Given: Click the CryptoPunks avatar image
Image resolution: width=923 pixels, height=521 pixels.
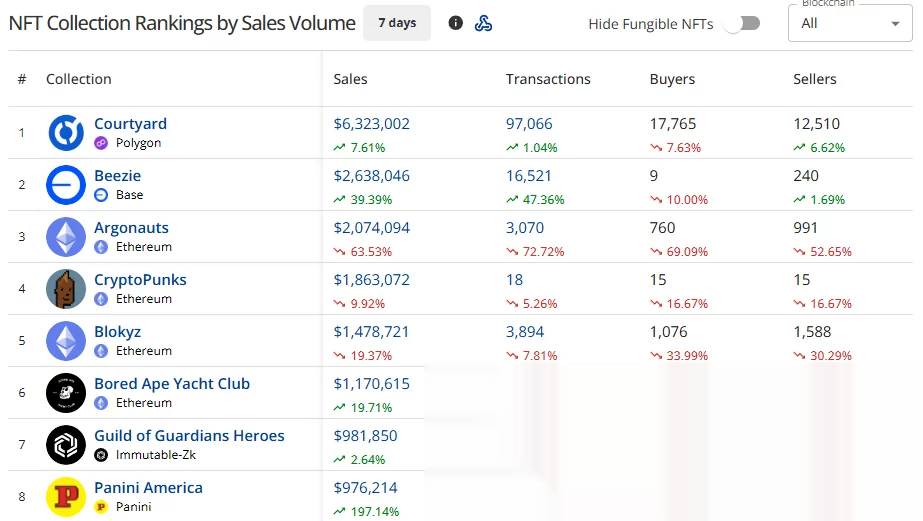Looking at the screenshot, I should coord(66,288).
